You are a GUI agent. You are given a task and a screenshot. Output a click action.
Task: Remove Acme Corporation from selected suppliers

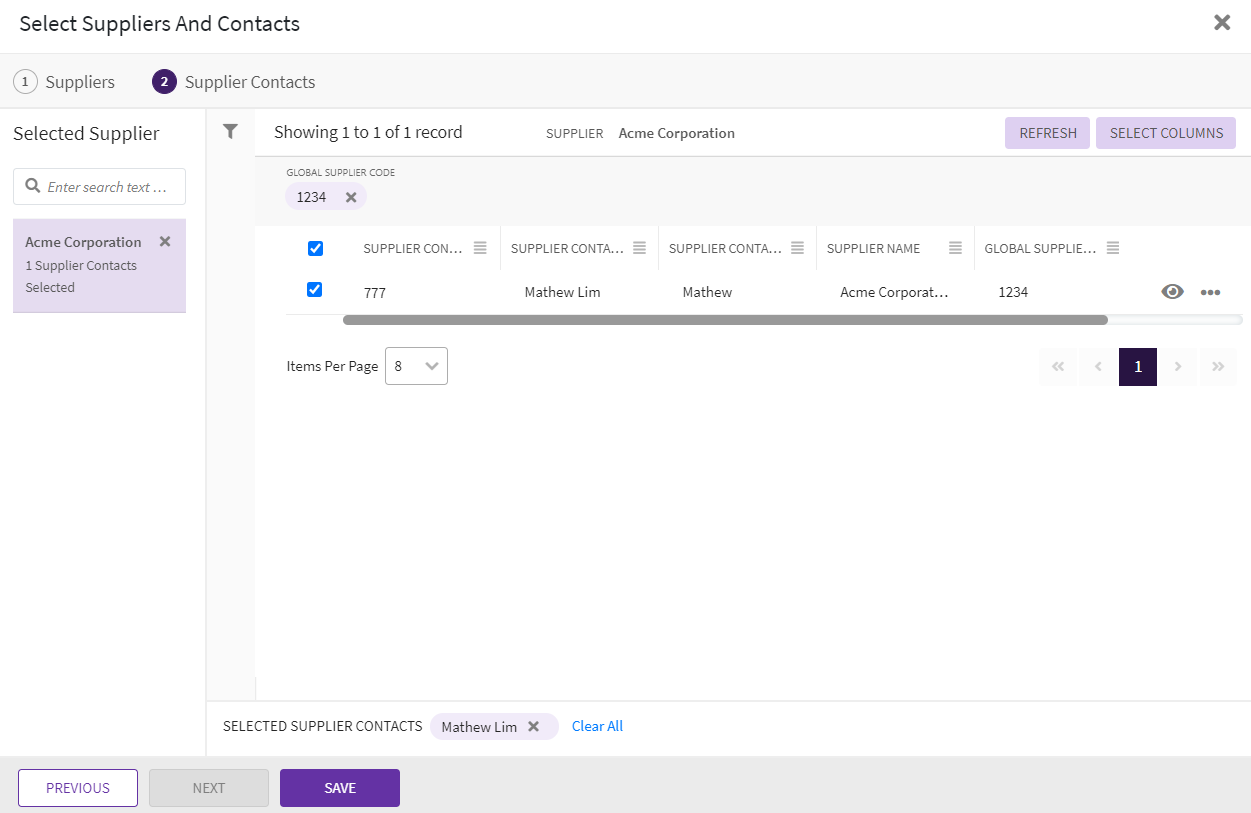point(165,242)
